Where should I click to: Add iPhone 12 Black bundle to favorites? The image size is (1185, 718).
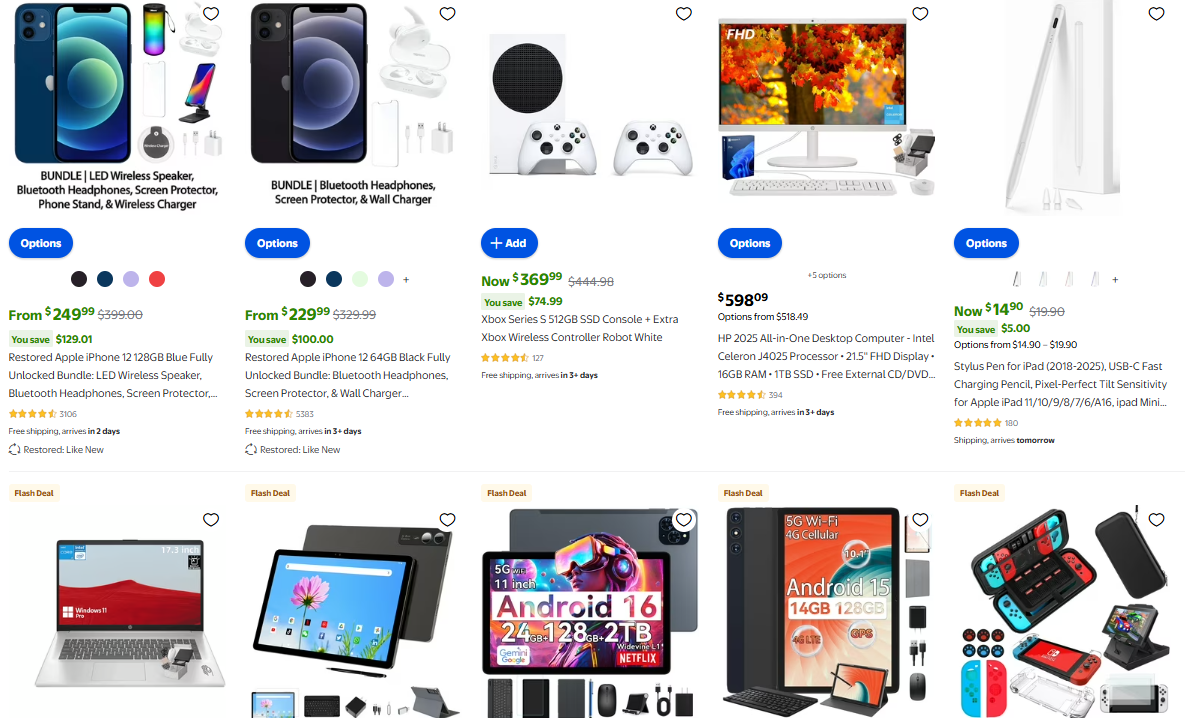[447, 14]
